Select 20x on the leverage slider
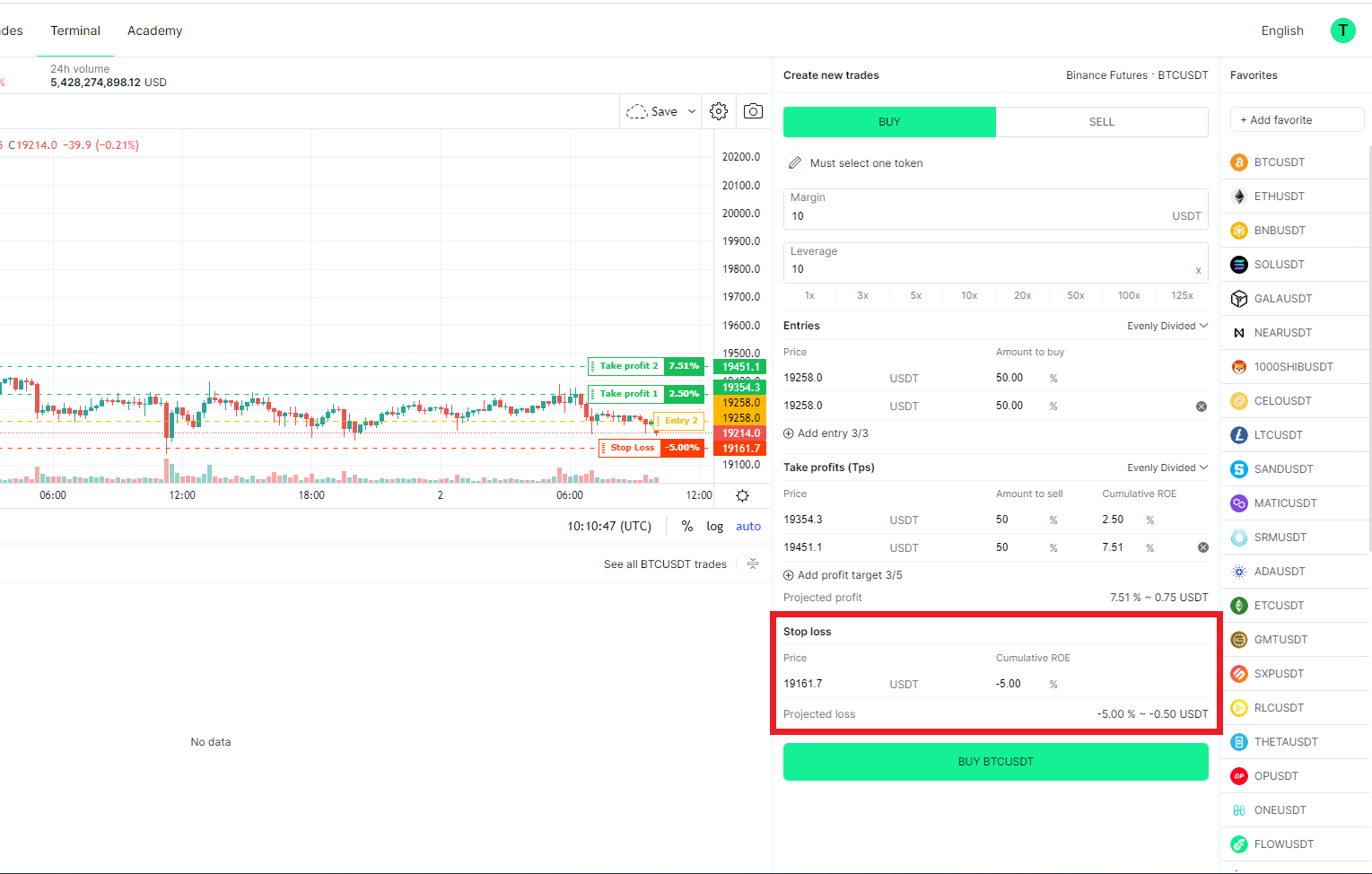 click(x=1022, y=295)
